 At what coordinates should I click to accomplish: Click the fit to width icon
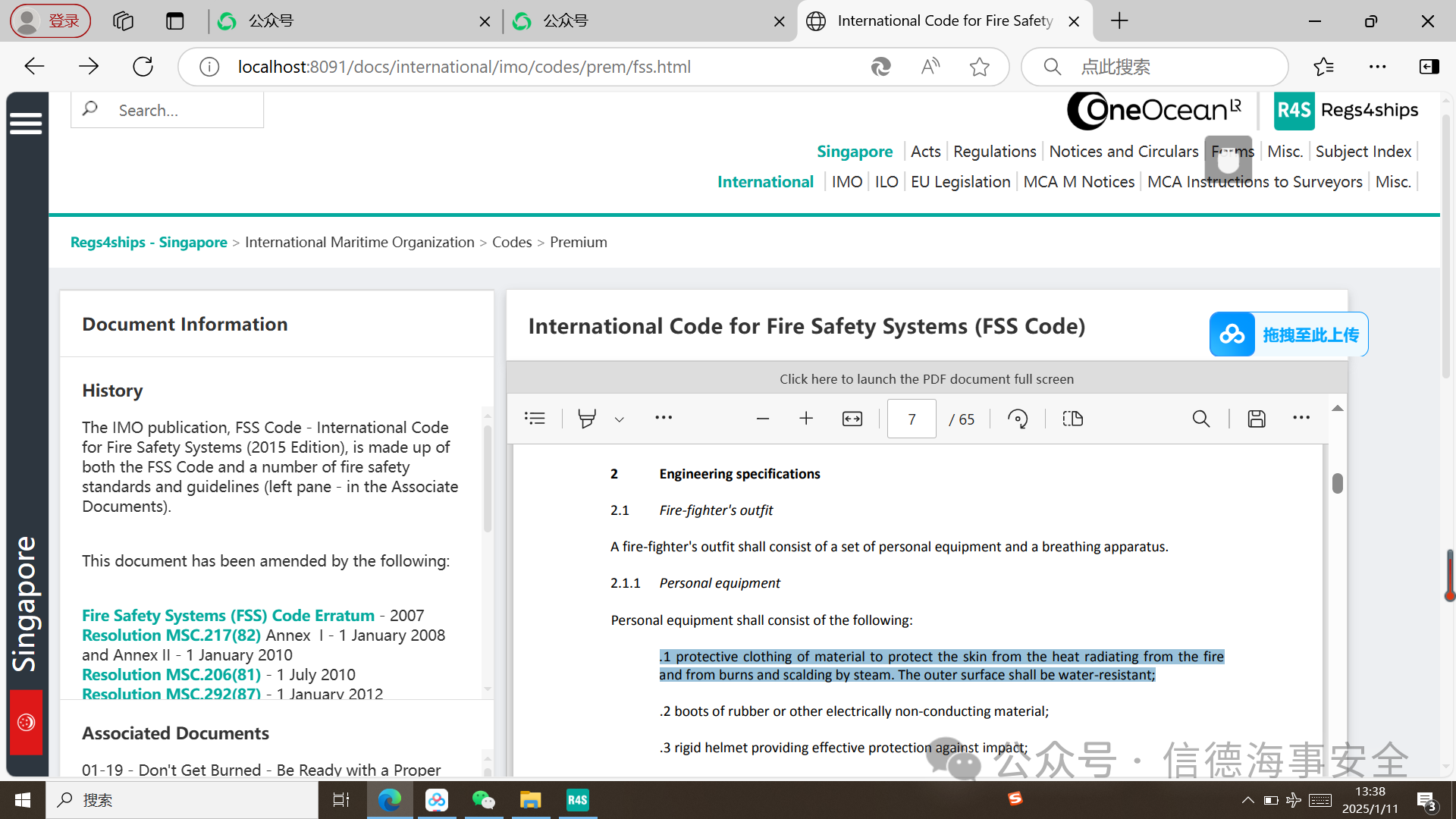pos(852,419)
